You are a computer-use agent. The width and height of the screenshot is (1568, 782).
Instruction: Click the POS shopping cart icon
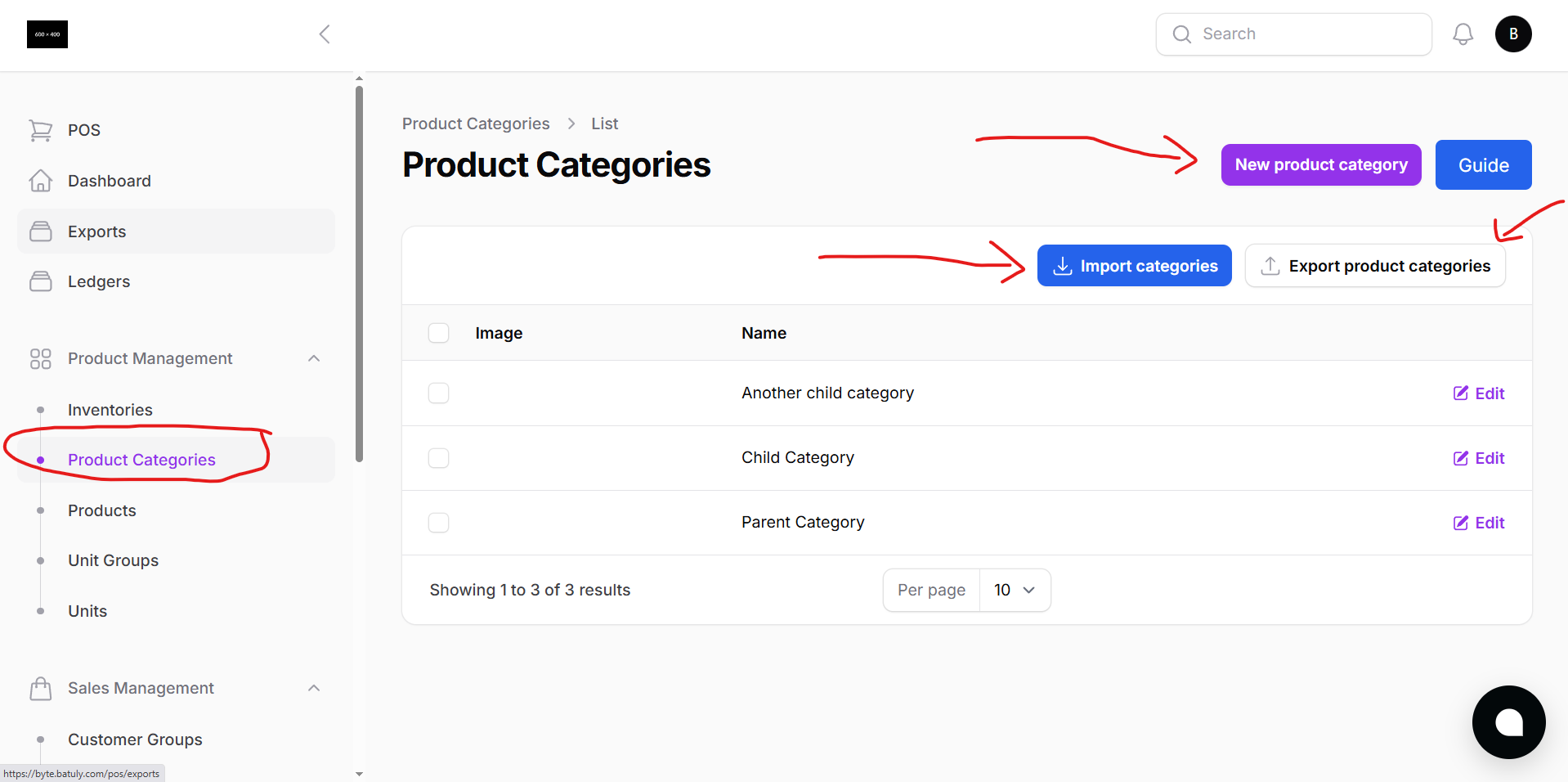[40, 130]
